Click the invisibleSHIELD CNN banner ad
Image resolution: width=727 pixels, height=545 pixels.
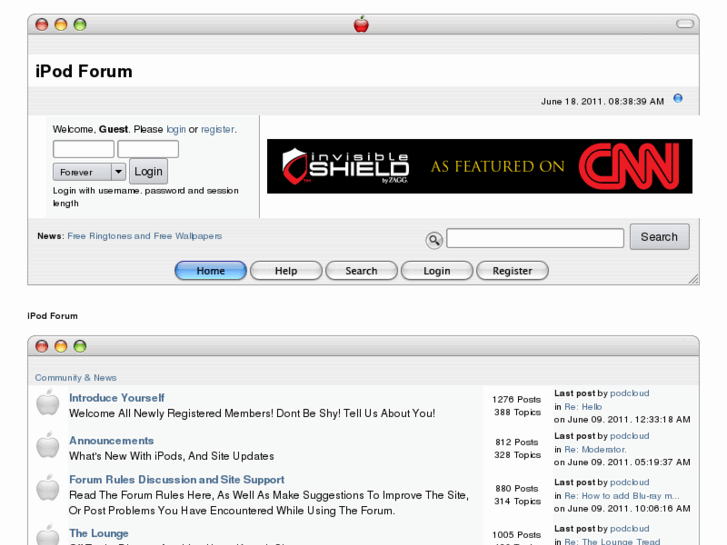(x=479, y=166)
